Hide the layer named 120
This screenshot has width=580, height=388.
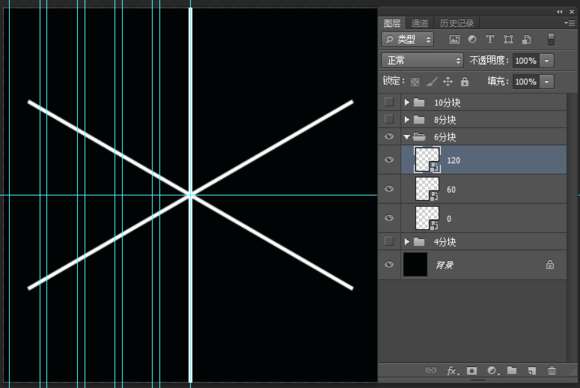click(x=389, y=160)
